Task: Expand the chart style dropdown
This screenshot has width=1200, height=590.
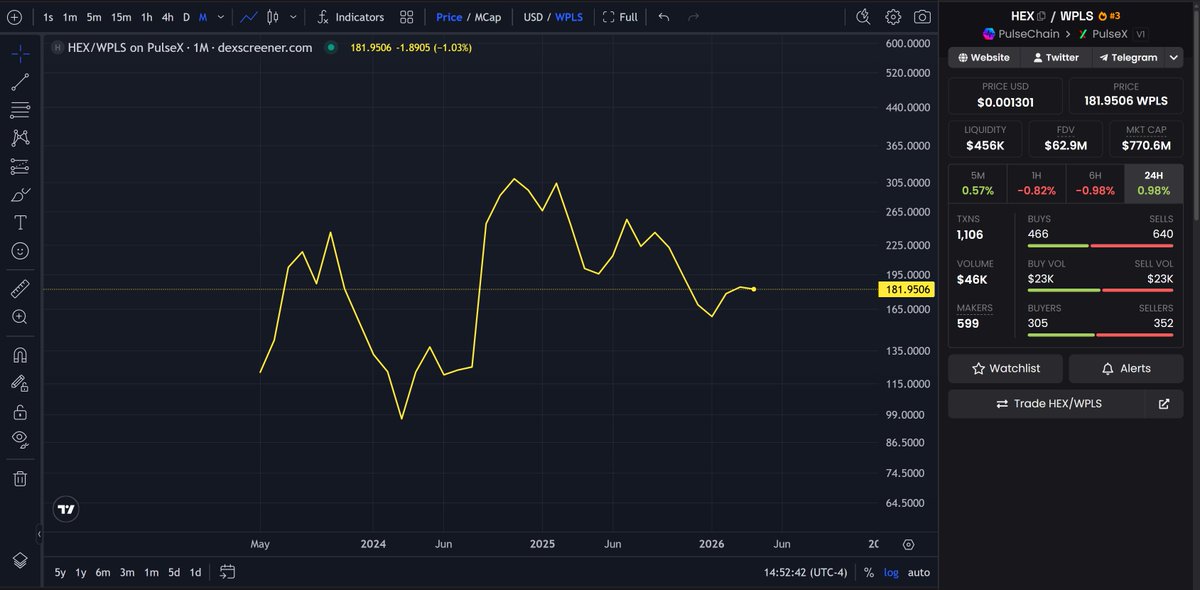Action: tap(293, 17)
